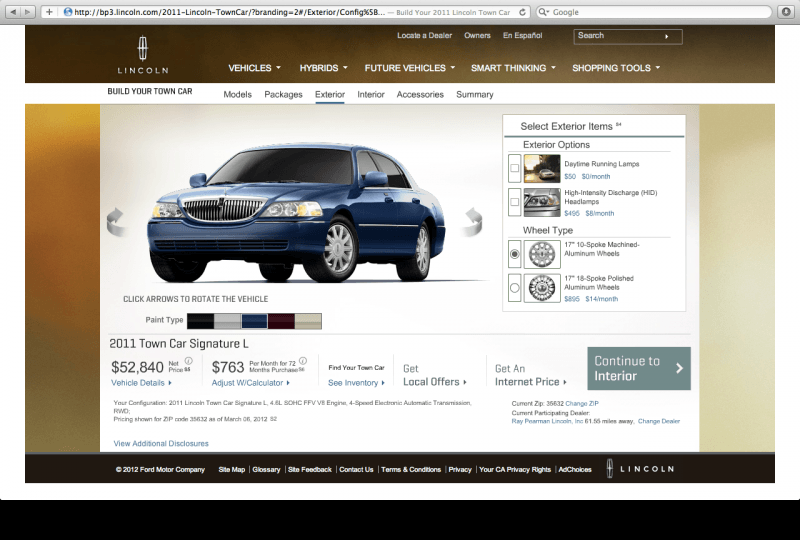This screenshot has height=540, width=800.
Task: Open the Site Feedback footer link
Action: (310, 470)
